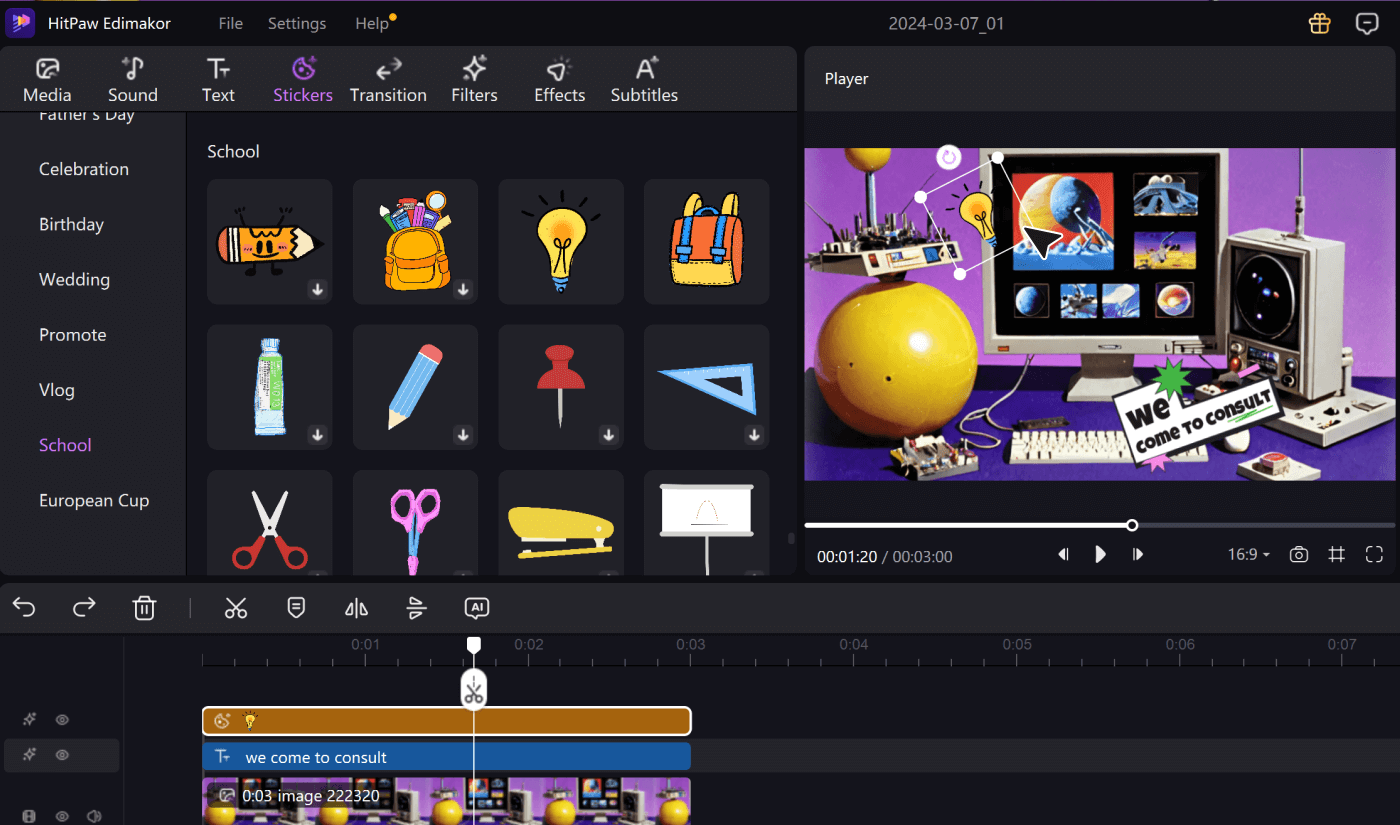Click the scissors split tool in toolbar

coord(236,608)
